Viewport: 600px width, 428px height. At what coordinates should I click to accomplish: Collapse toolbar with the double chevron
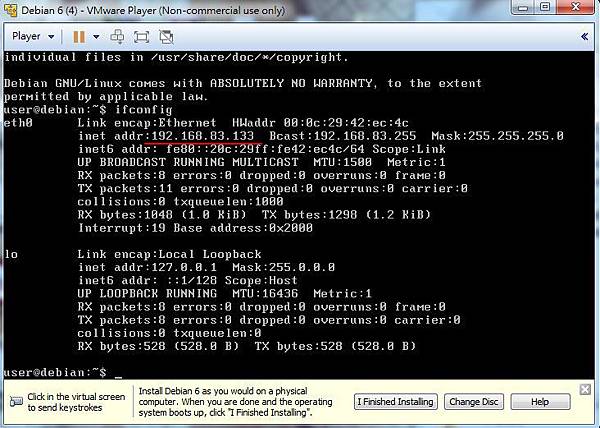pyautogui.click(x=584, y=37)
